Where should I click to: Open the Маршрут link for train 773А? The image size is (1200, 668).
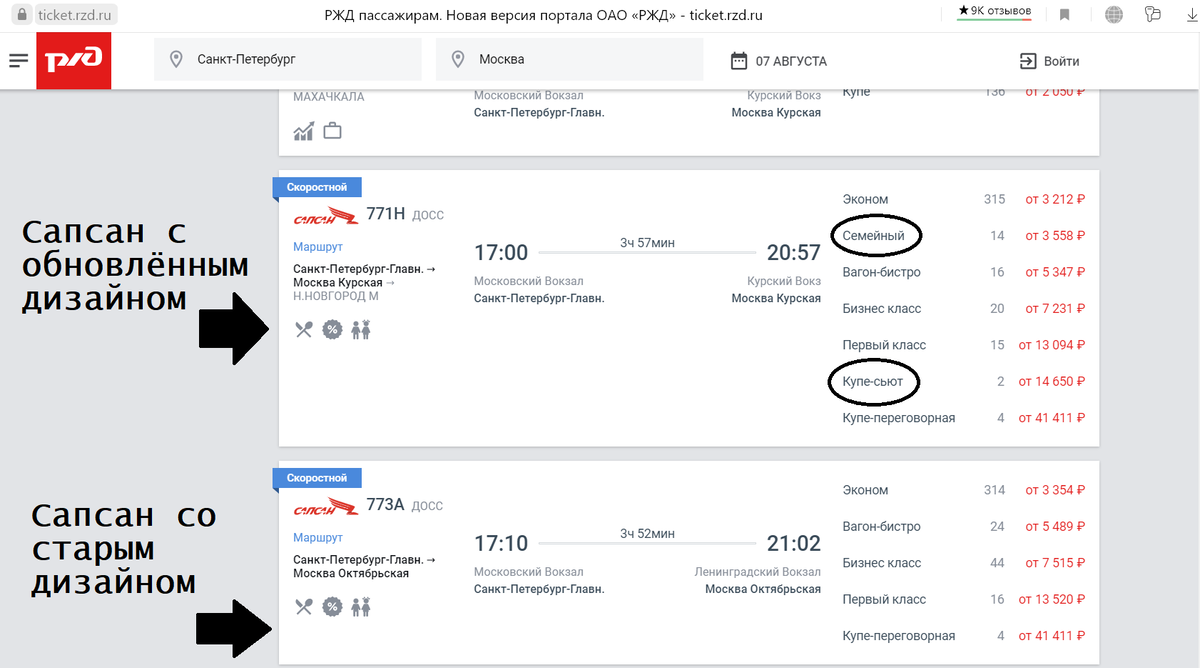coord(318,537)
